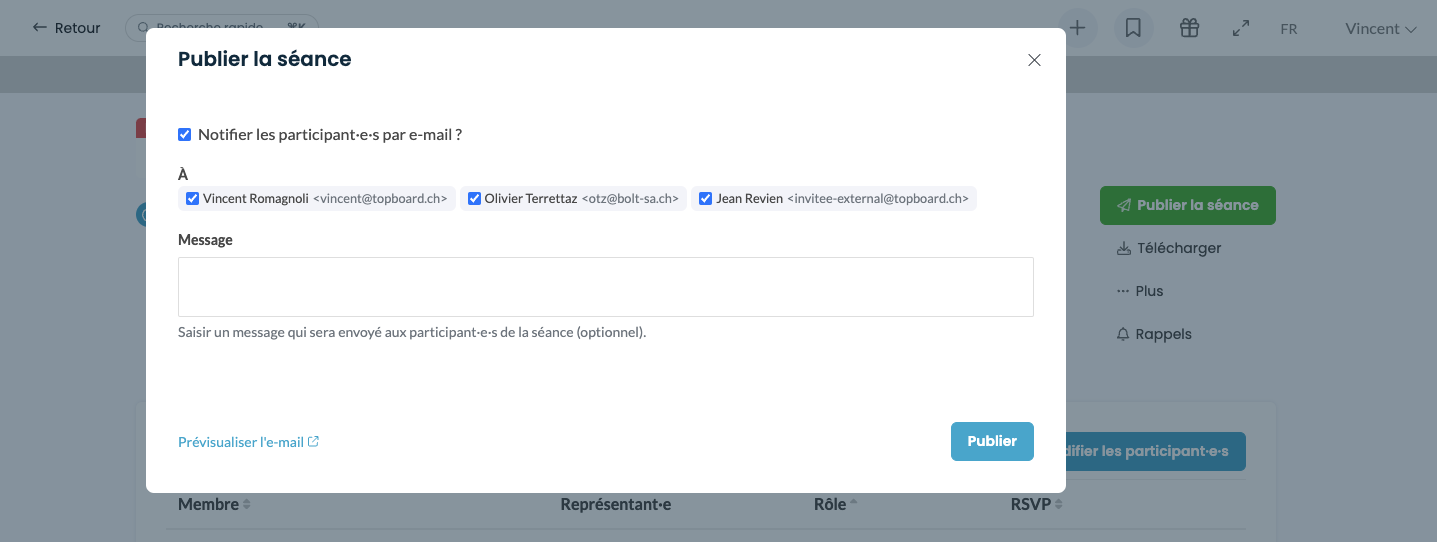
Task: Uncheck Notifier les participant·e·s par e-mail
Action: click(x=185, y=135)
